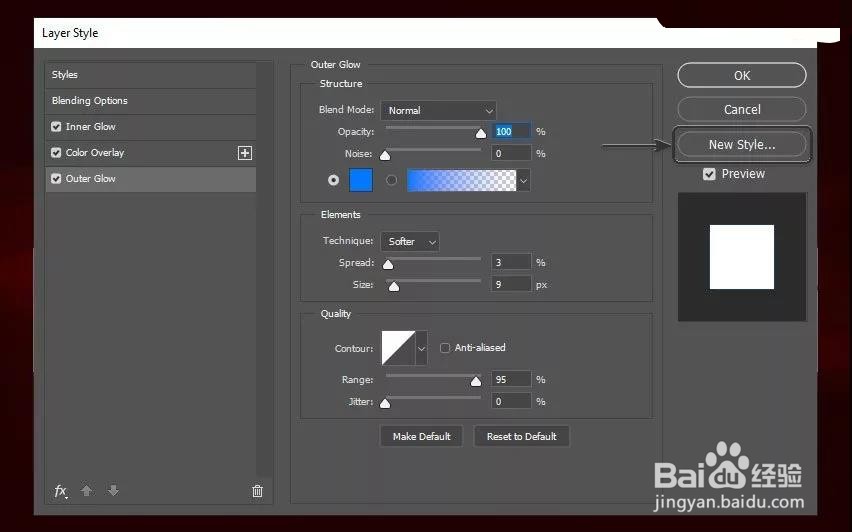Click the move effect down arrow icon
The width and height of the screenshot is (852, 532).
coord(113,491)
